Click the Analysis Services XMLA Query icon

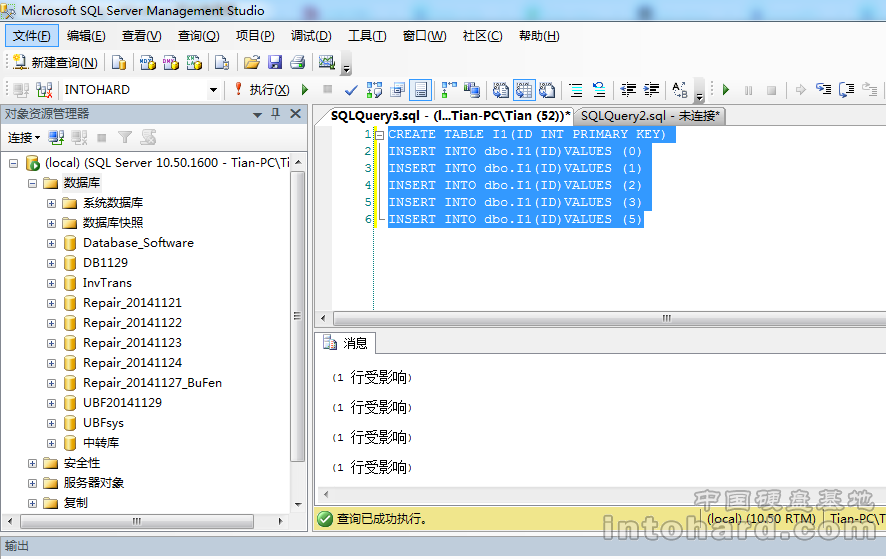[194, 62]
